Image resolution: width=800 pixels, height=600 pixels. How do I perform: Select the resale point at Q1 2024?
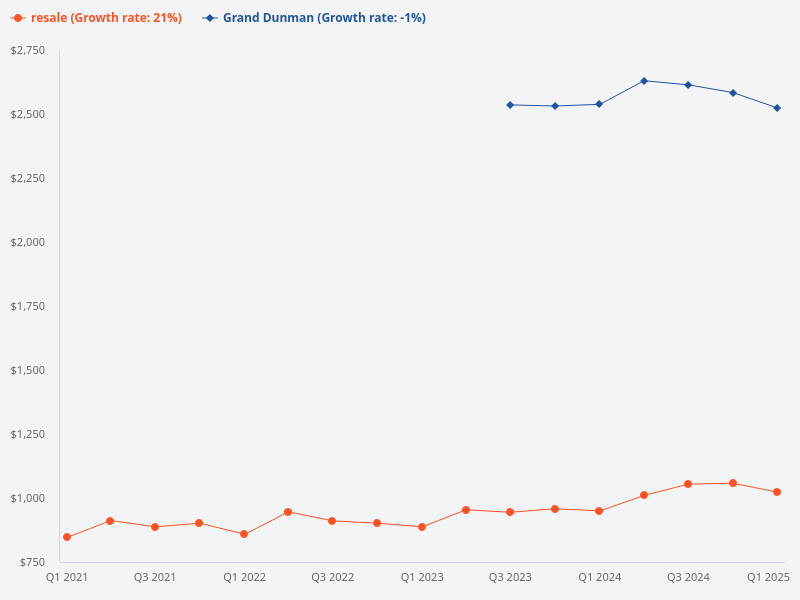pos(599,511)
